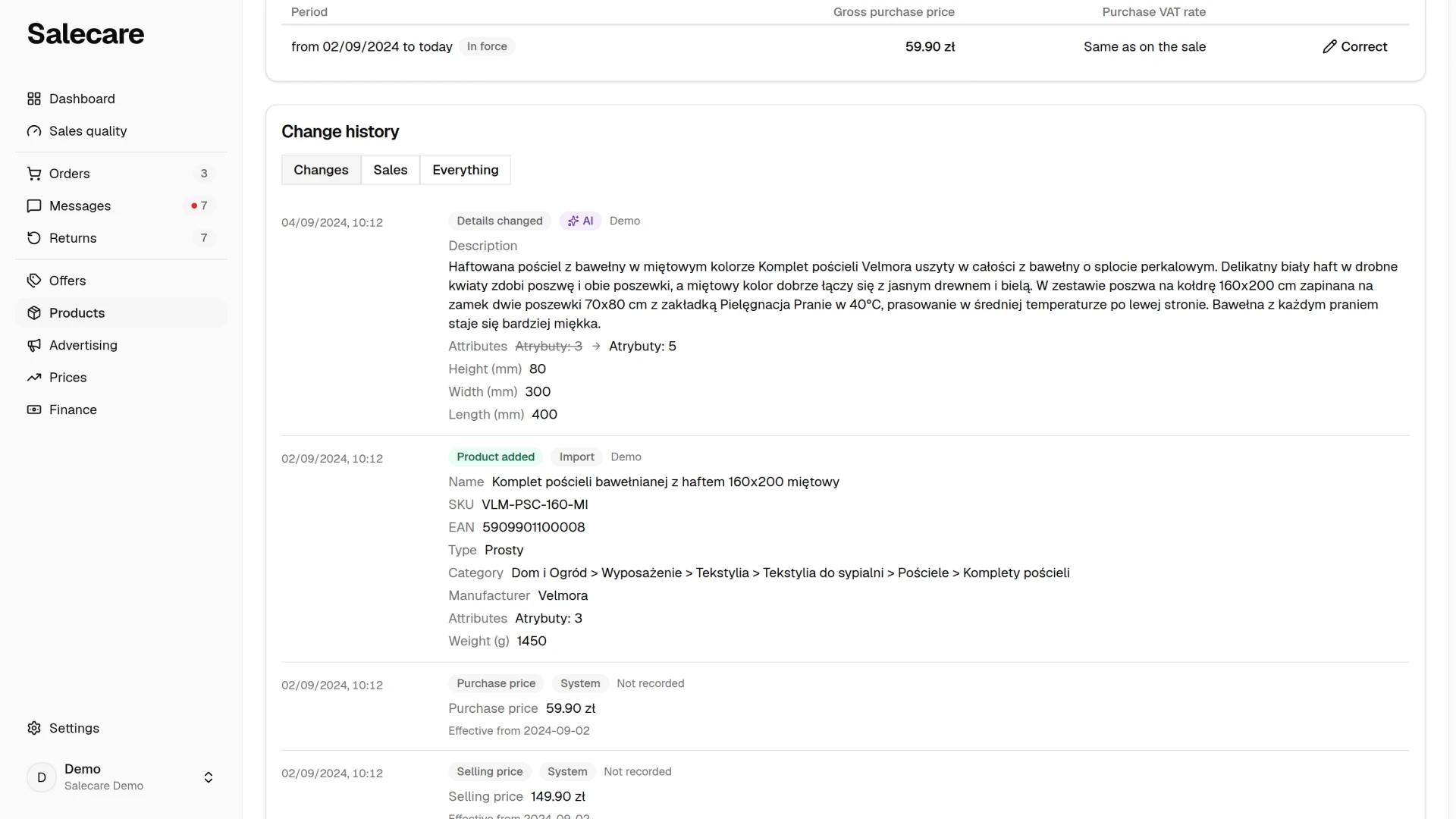The image size is (1456, 819).
Task: Open Sales quality in sidebar
Action: [x=121, y=131]
